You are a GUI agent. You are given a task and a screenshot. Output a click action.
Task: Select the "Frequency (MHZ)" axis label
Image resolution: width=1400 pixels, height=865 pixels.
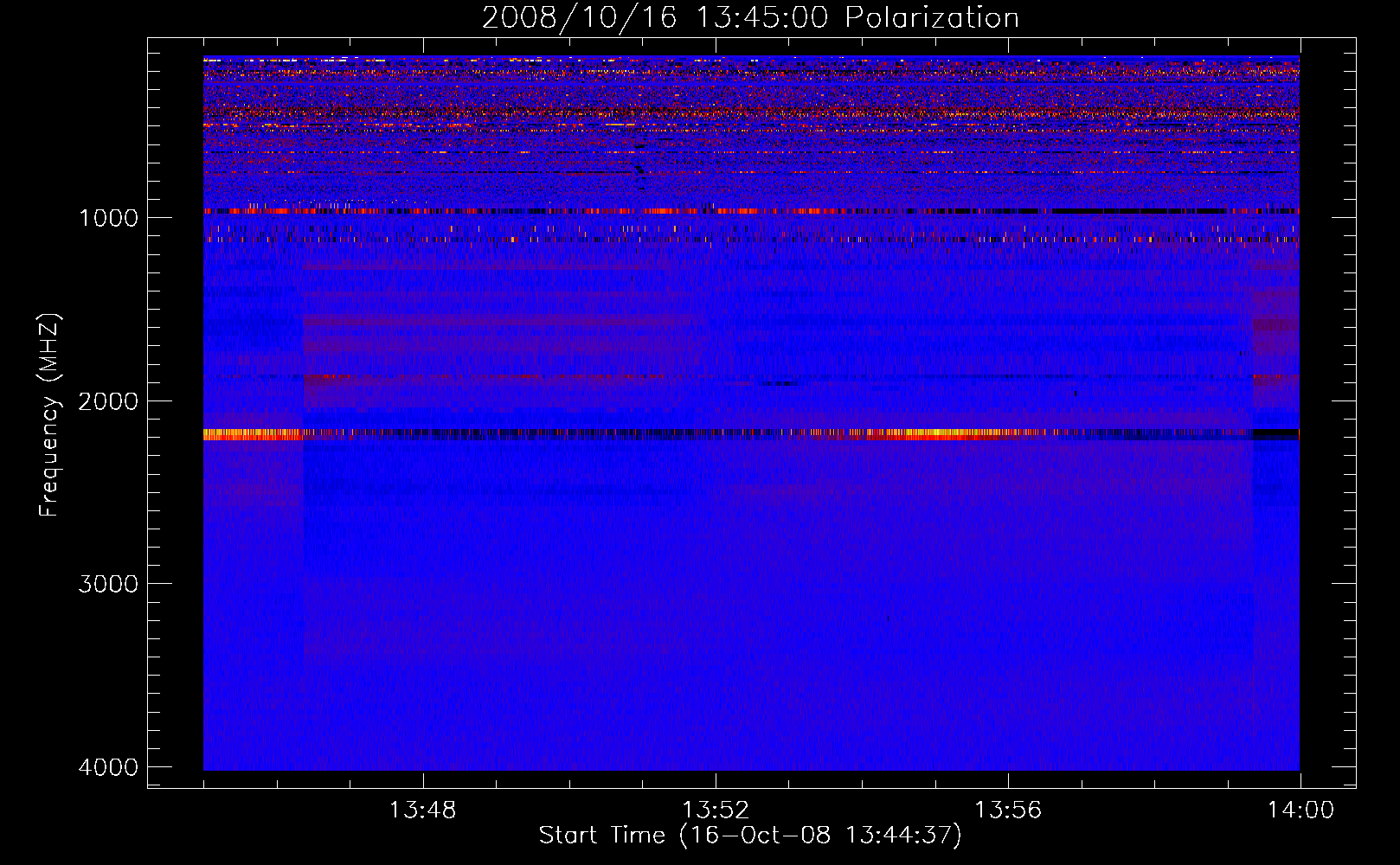(x=49, y=415)
